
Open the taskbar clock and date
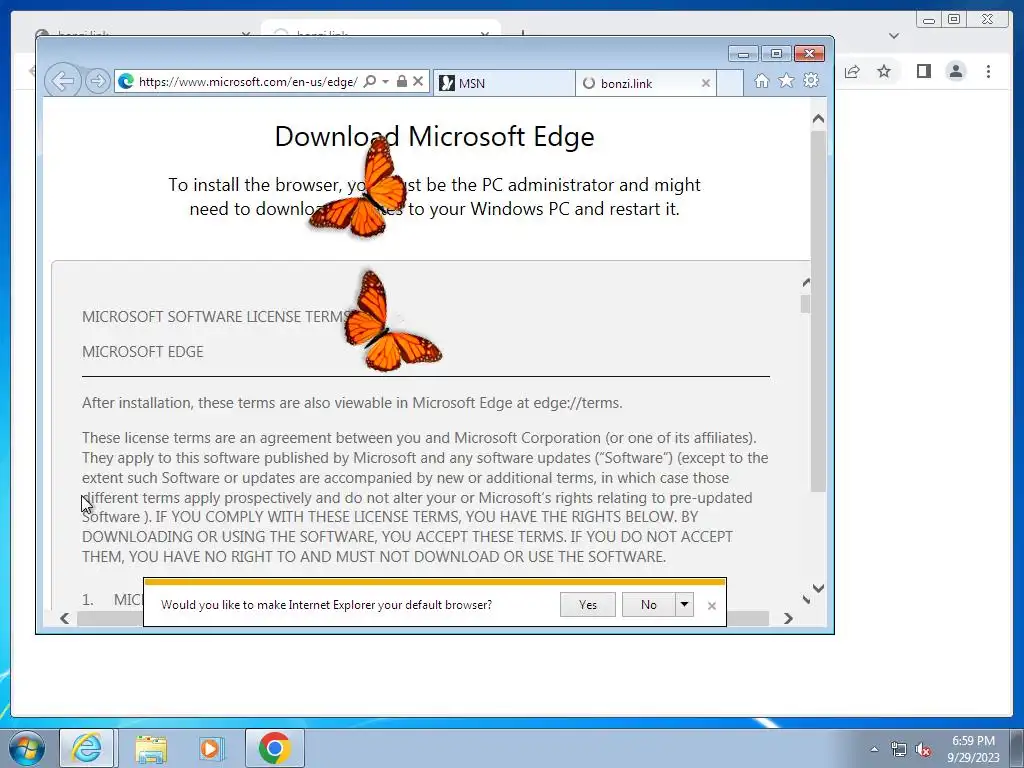point(973,749)
